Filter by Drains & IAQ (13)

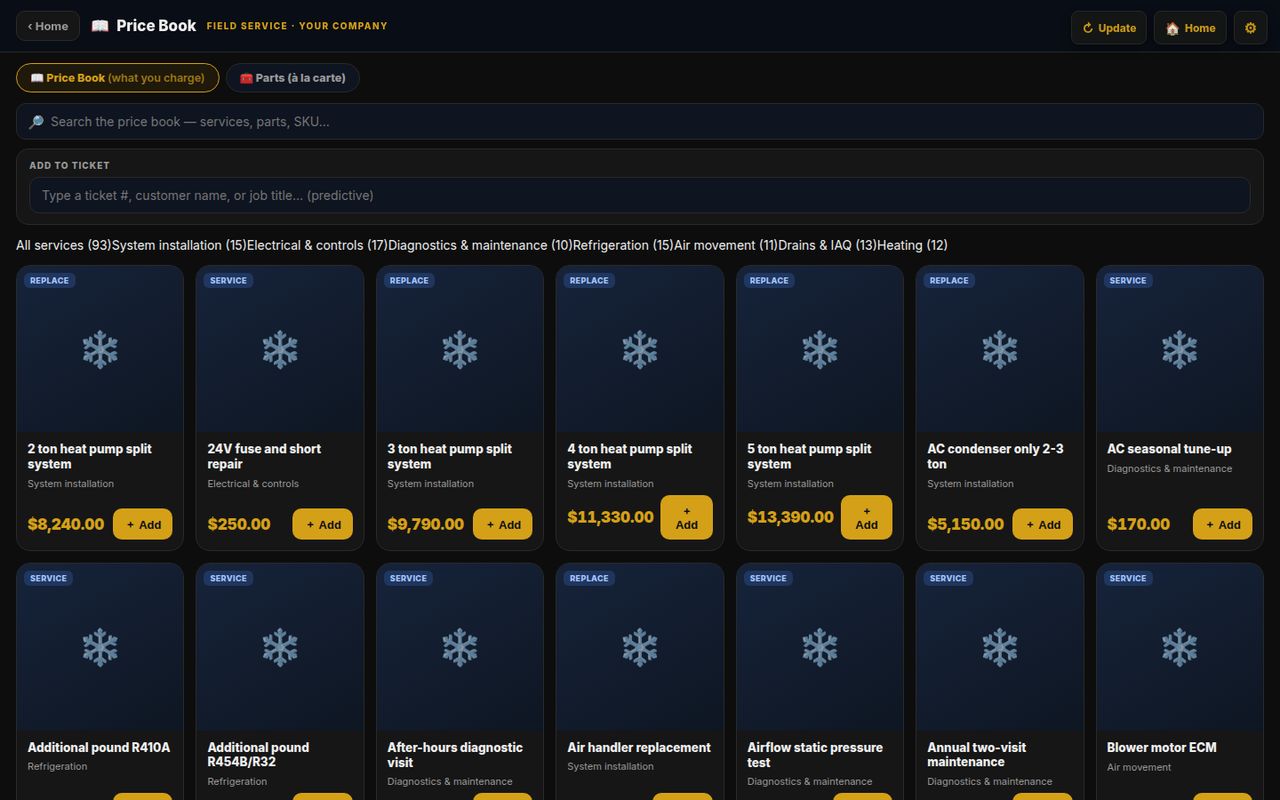(827, 245)
